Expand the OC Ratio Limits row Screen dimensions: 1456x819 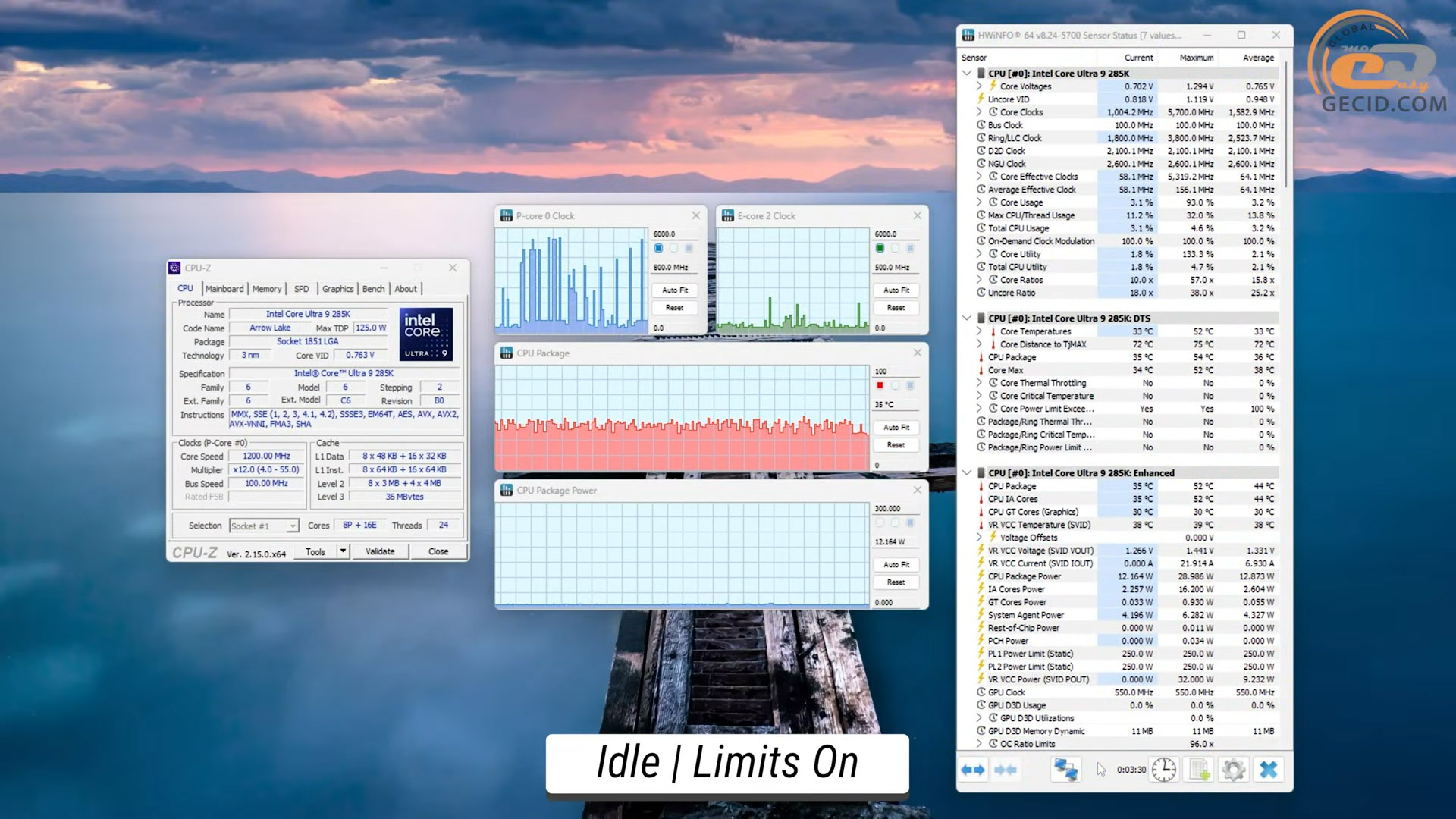[x=979, y=744]
